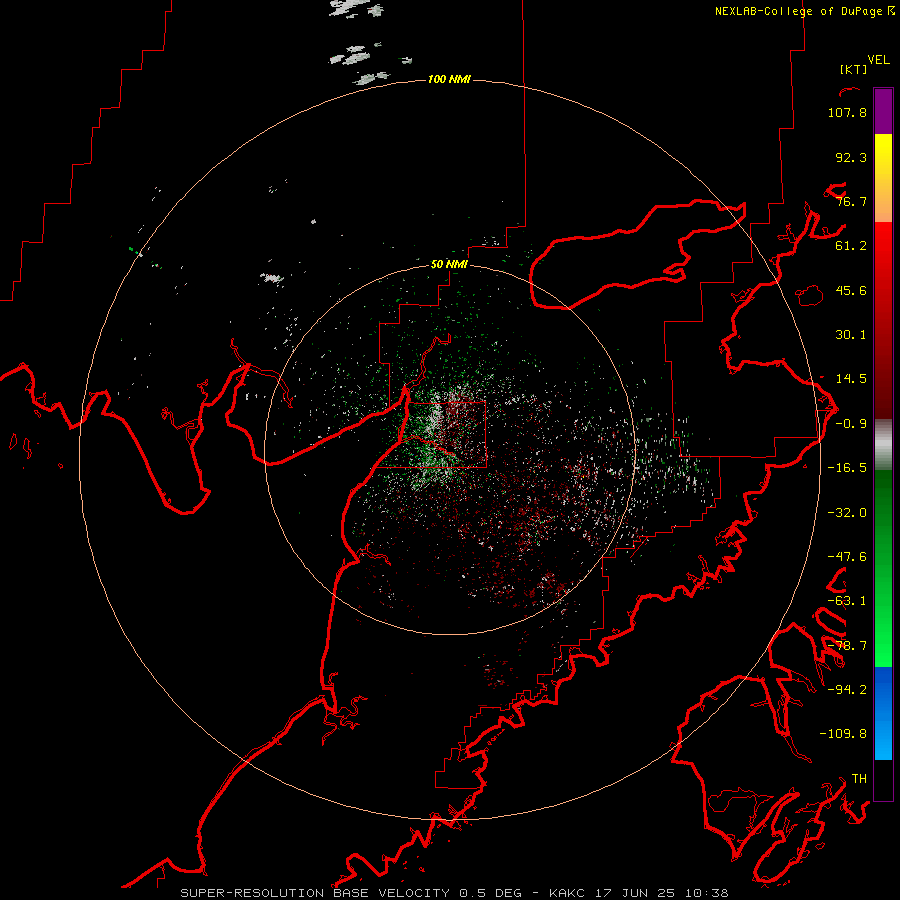Image resolution: width=900 pixels, height=900 pixels.
Task: Click the 17 JUN 25 10:38 timestamp
Action: pyautogui.click(x=662, y=893)
